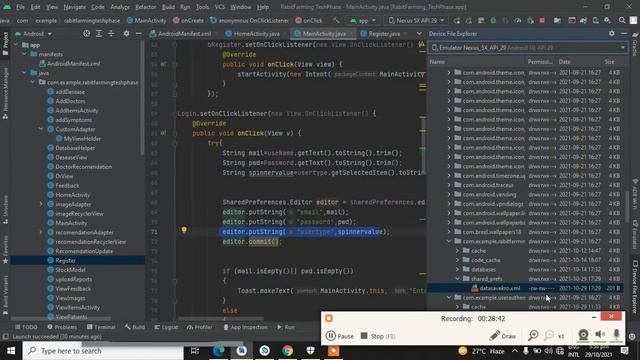Click the yellow lightbulb quick-fix icon
Viewport: 640px width, 360px height.
(184, 230)
